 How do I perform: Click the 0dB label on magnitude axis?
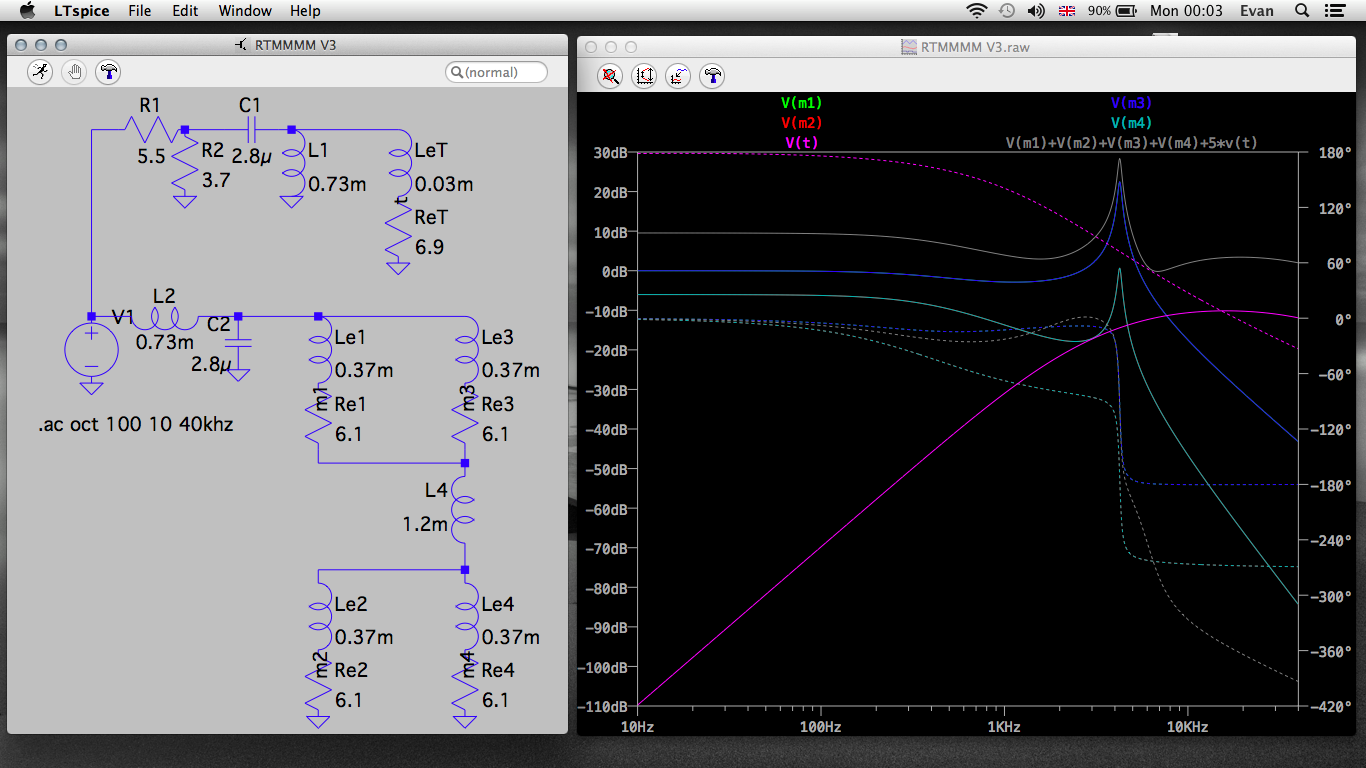[616, 271]
